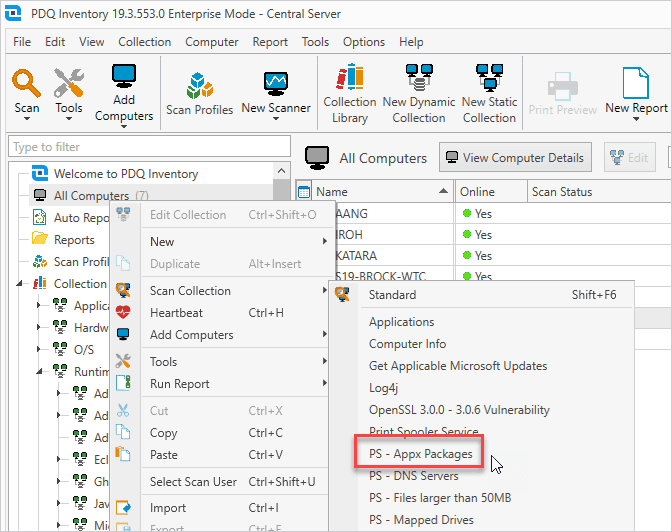The width and height of the screenshot is (672, 532).
Task: Expand the Scan toolbar dropdown arrow
Action: click(27, 119)
